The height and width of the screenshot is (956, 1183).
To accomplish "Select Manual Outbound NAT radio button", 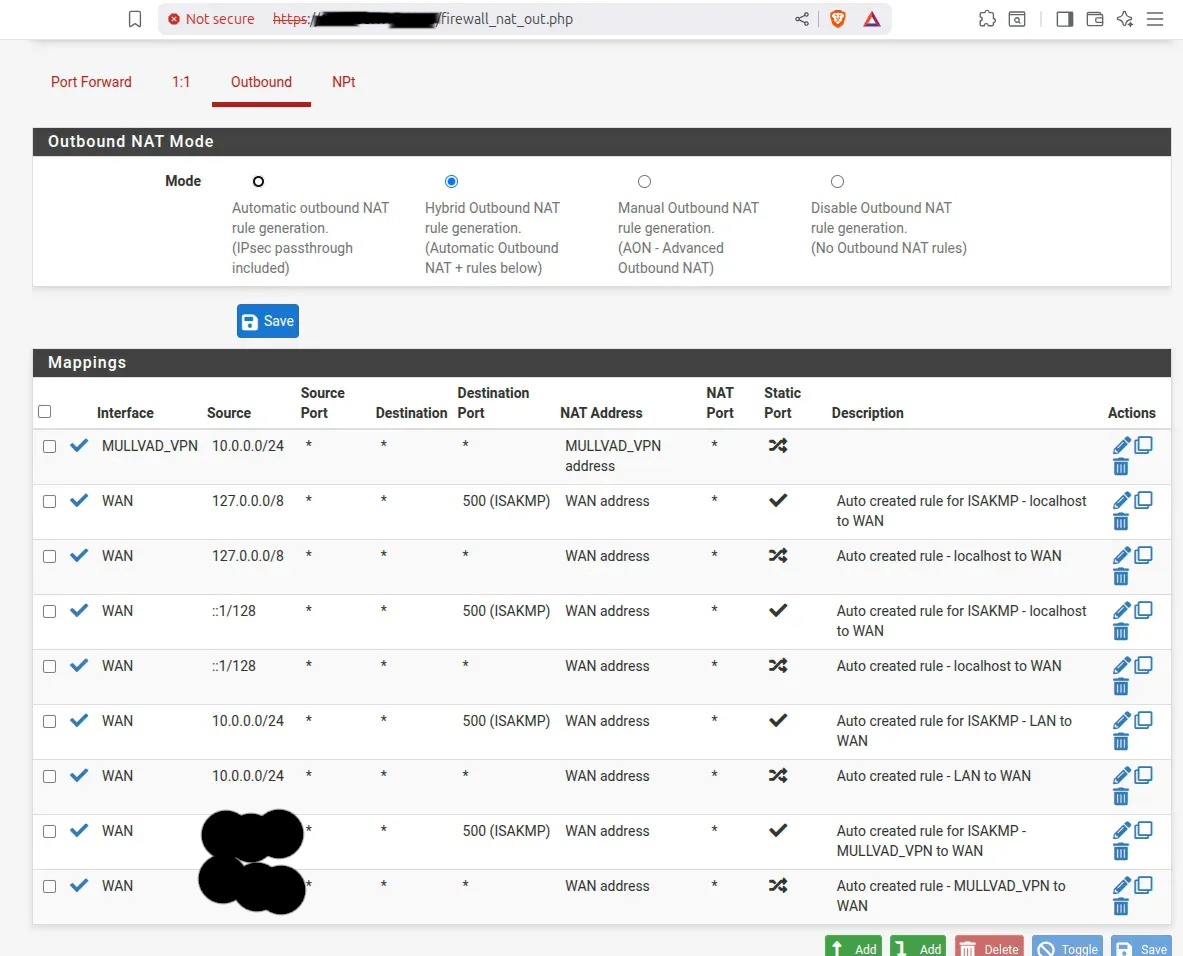I will [x=644, y=182].
